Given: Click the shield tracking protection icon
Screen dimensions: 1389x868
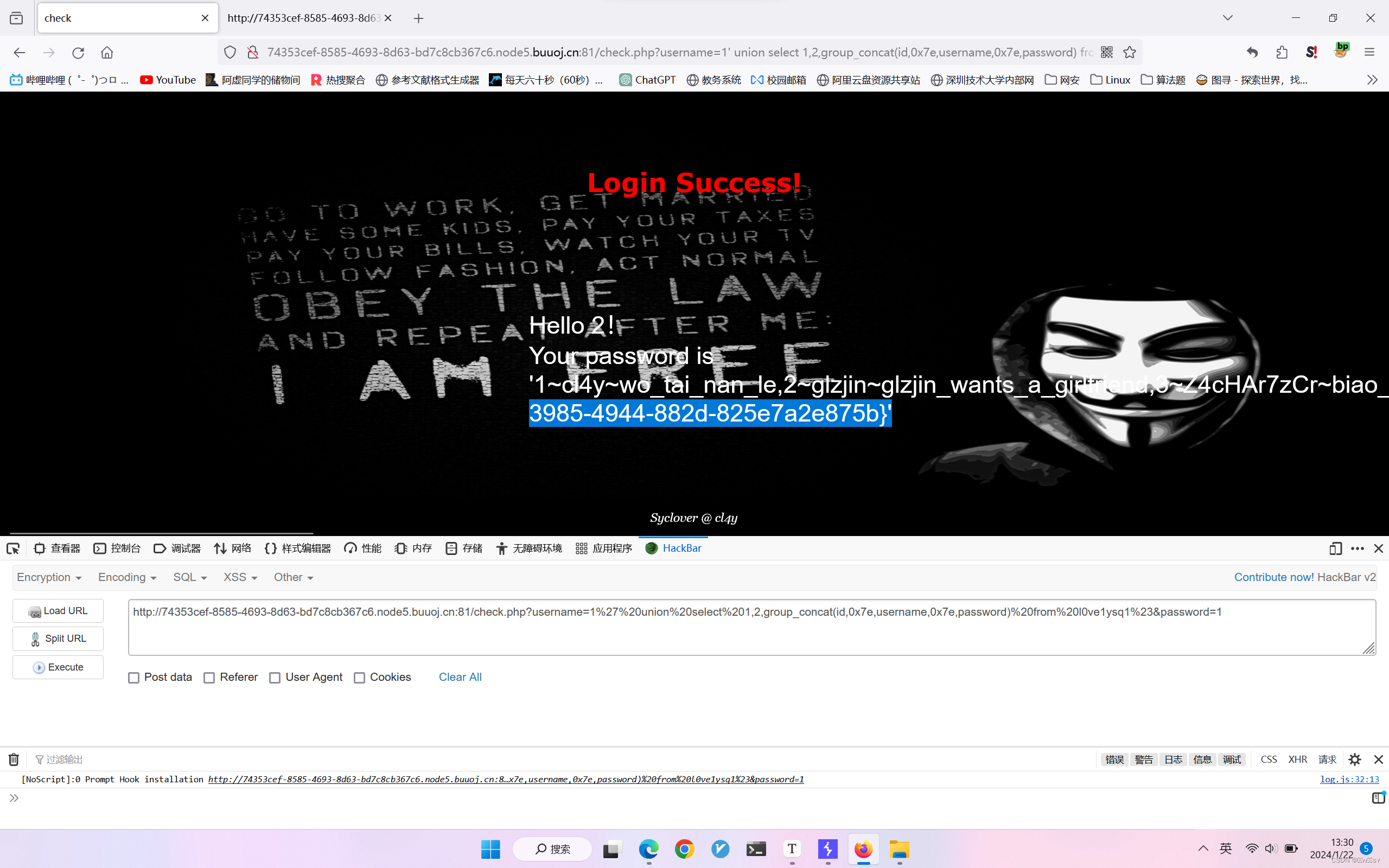Looking at the screenshot, I should [230, 52].
